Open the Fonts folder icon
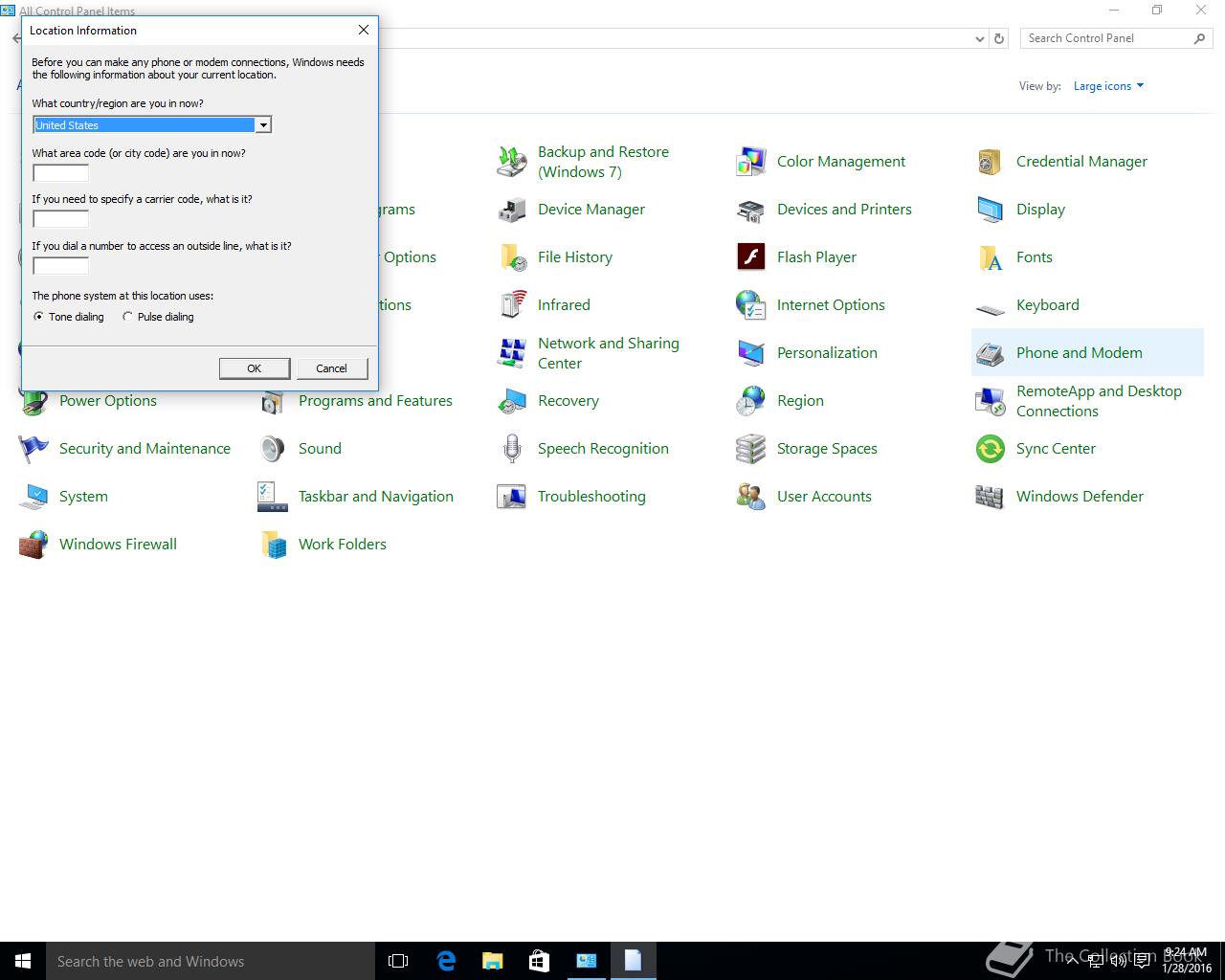Image resolution: width=1225 pixels, height=980 pixels. pos(991,257)
